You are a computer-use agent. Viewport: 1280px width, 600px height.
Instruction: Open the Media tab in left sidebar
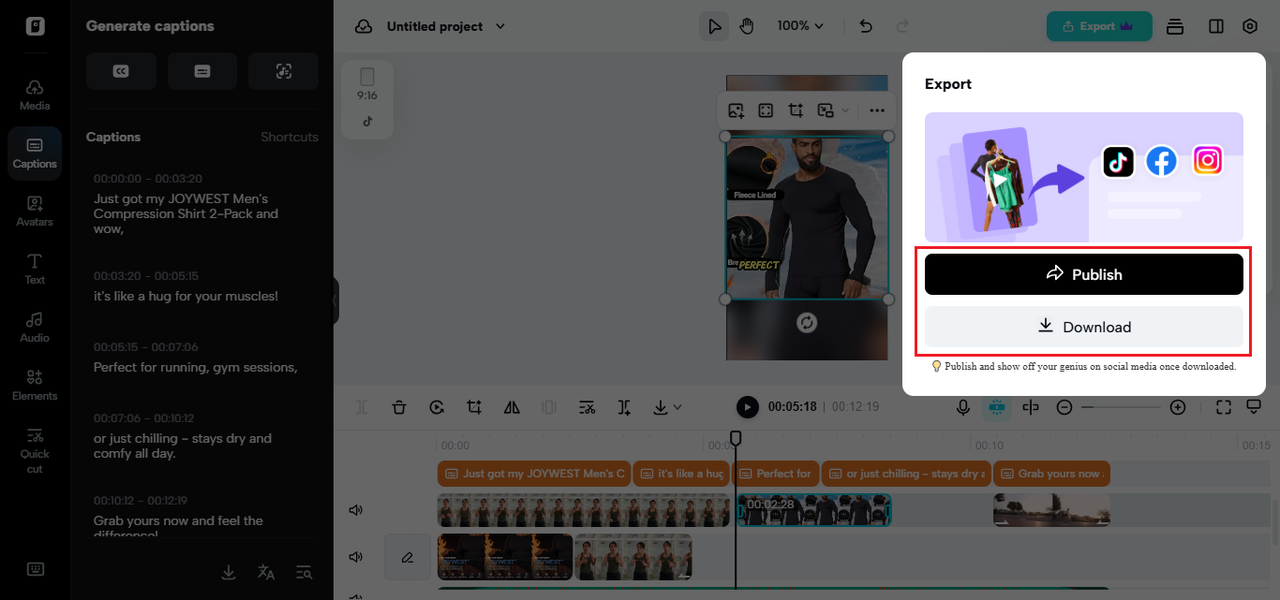click(x=35, y=95)
